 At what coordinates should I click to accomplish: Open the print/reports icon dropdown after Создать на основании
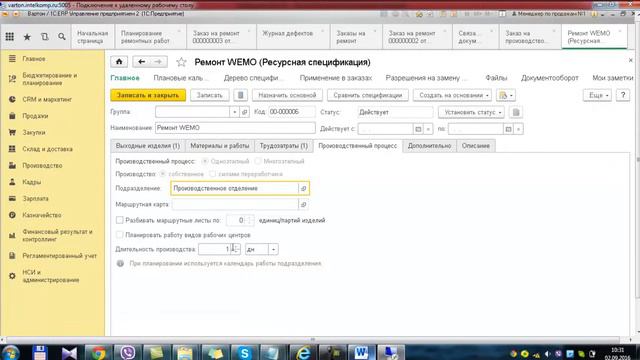(x=506, y=95)
